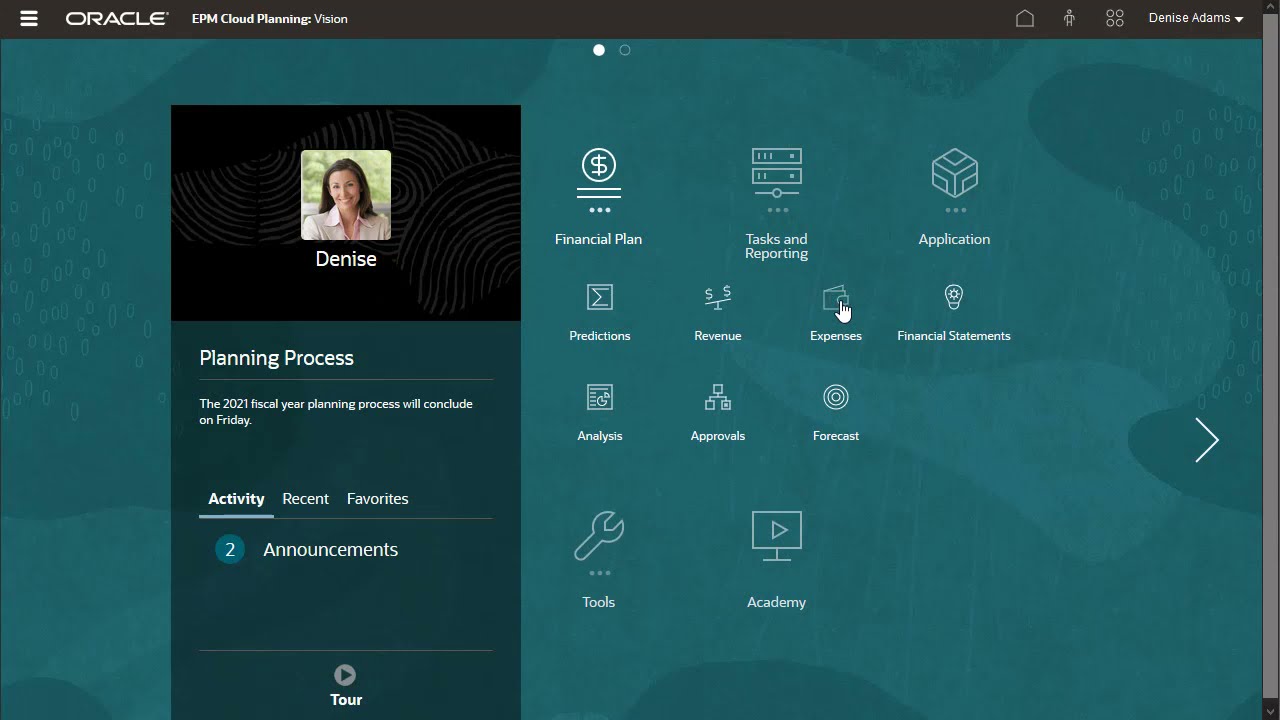Open the Tasks and Reporting cluster icon
Image resolution: width=1280 pixels, height=720 pixels.
(x=777, y=173)
